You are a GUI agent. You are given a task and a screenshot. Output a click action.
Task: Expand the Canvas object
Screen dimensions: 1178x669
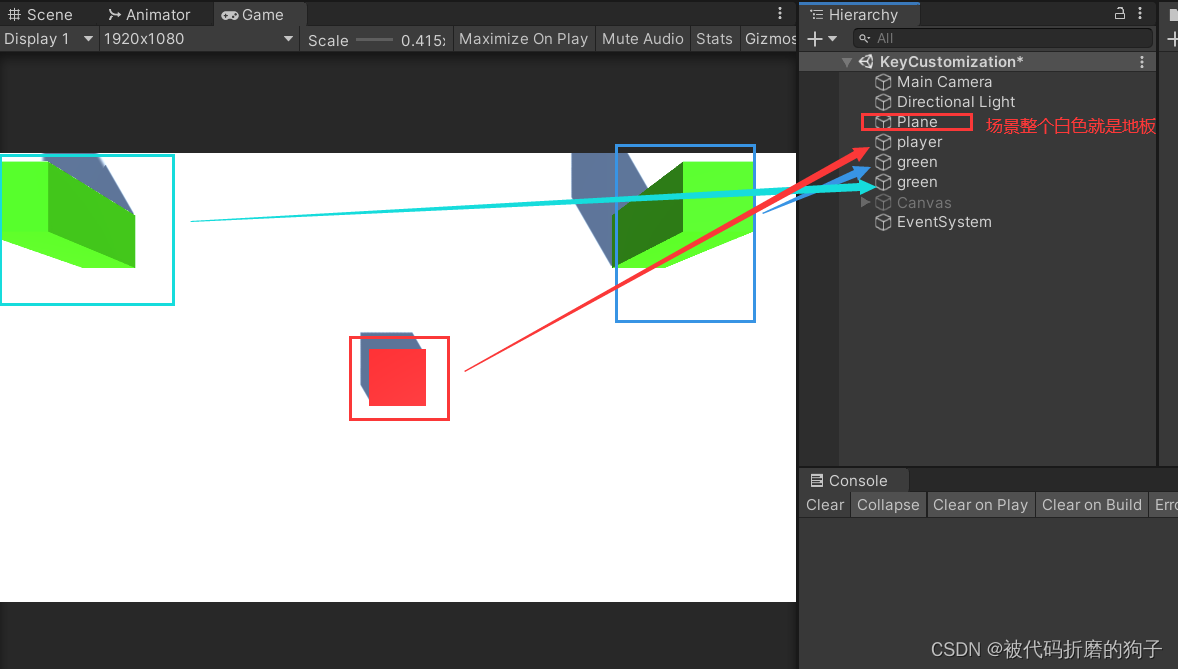pyautogui.click(x=865, y=202)
